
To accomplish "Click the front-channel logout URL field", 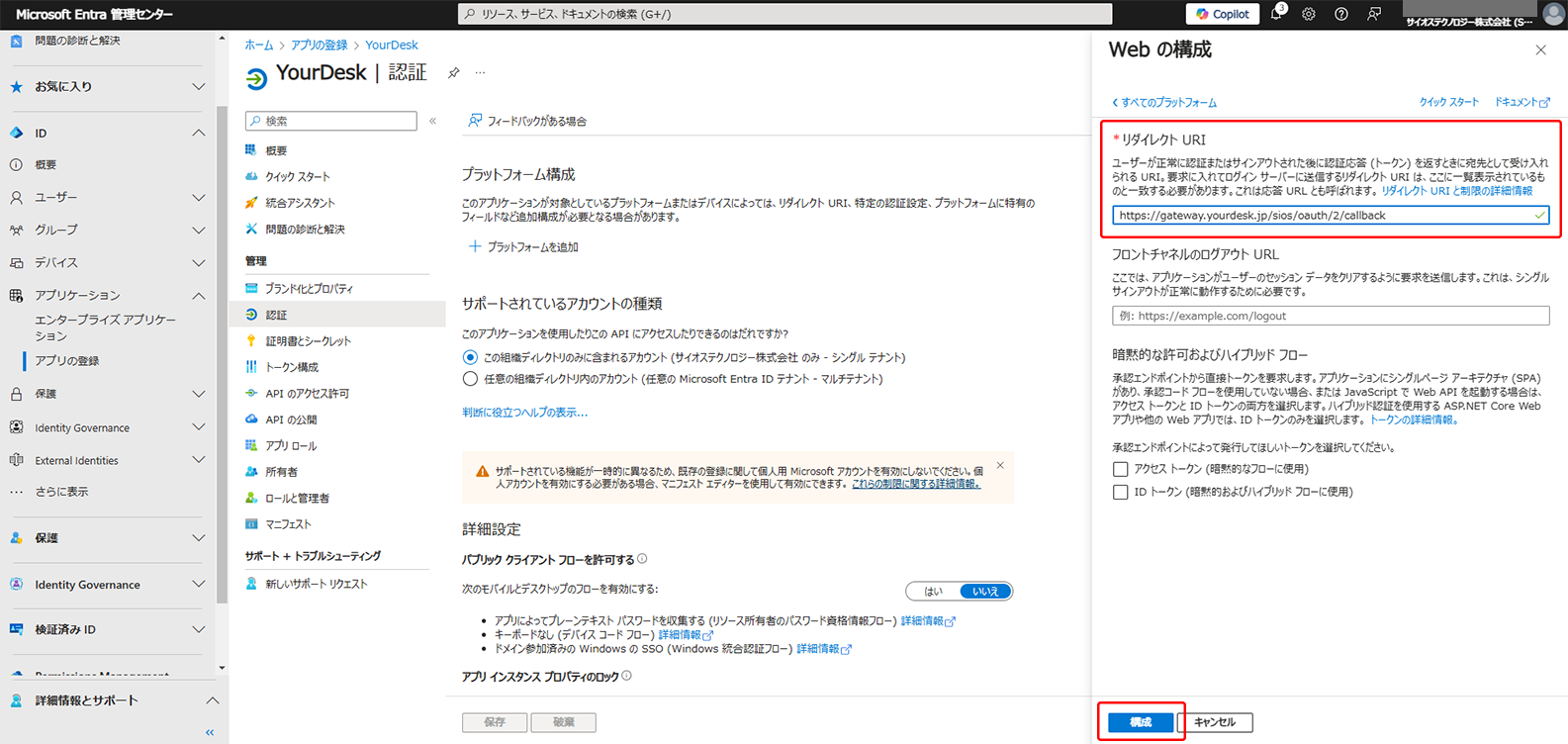I will click(x=1331, y=316).
